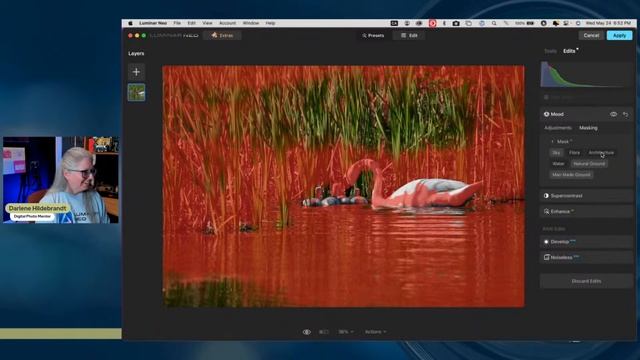Open the File menu
Image resolution: width=640 pixels, height=360 pixels.
tap(177, 23)
